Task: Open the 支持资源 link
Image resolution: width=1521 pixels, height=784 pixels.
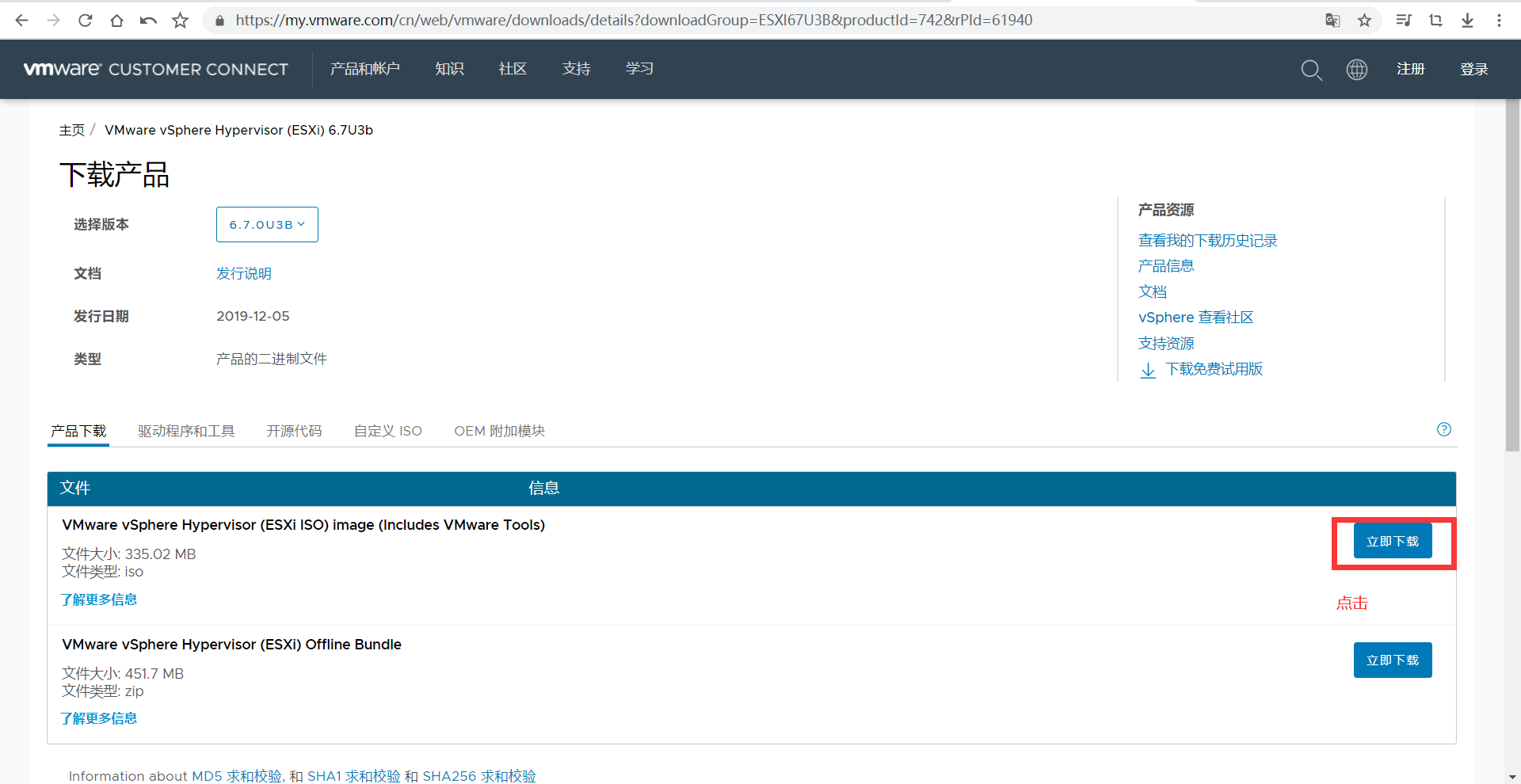Action: pos(1166,344)
